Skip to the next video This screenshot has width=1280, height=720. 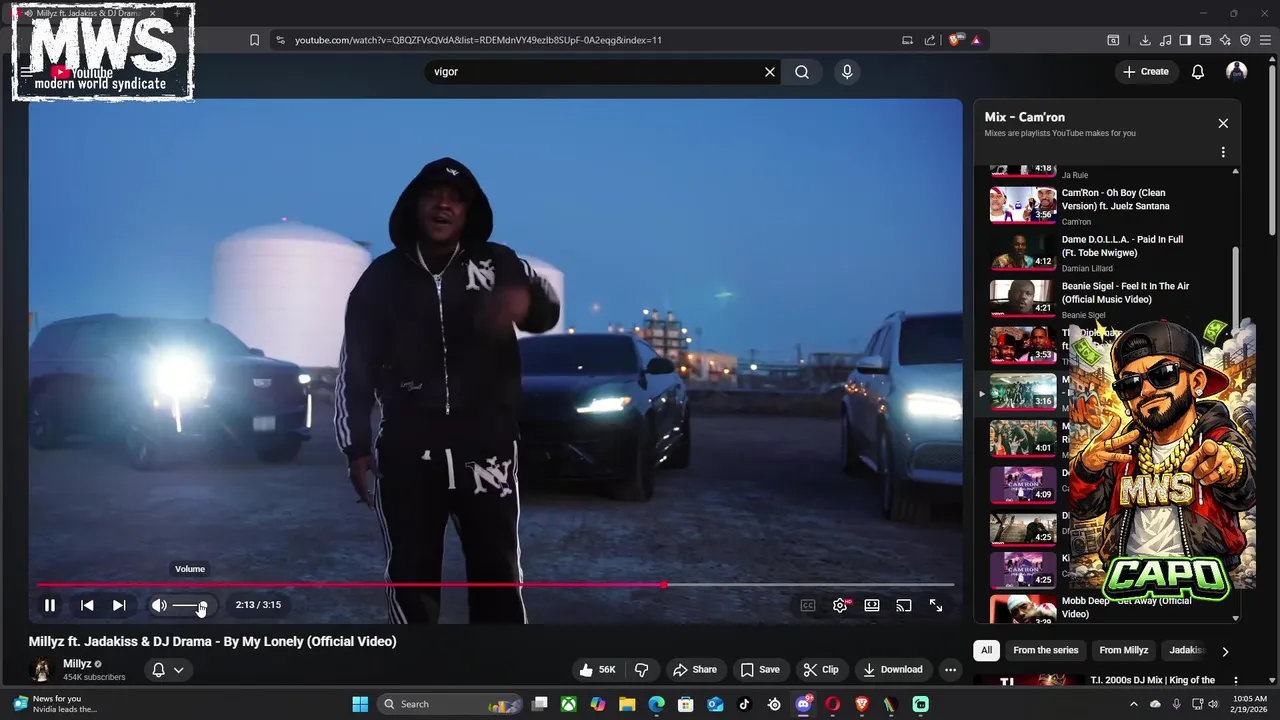pyautogui.click(x=119, y=605)
